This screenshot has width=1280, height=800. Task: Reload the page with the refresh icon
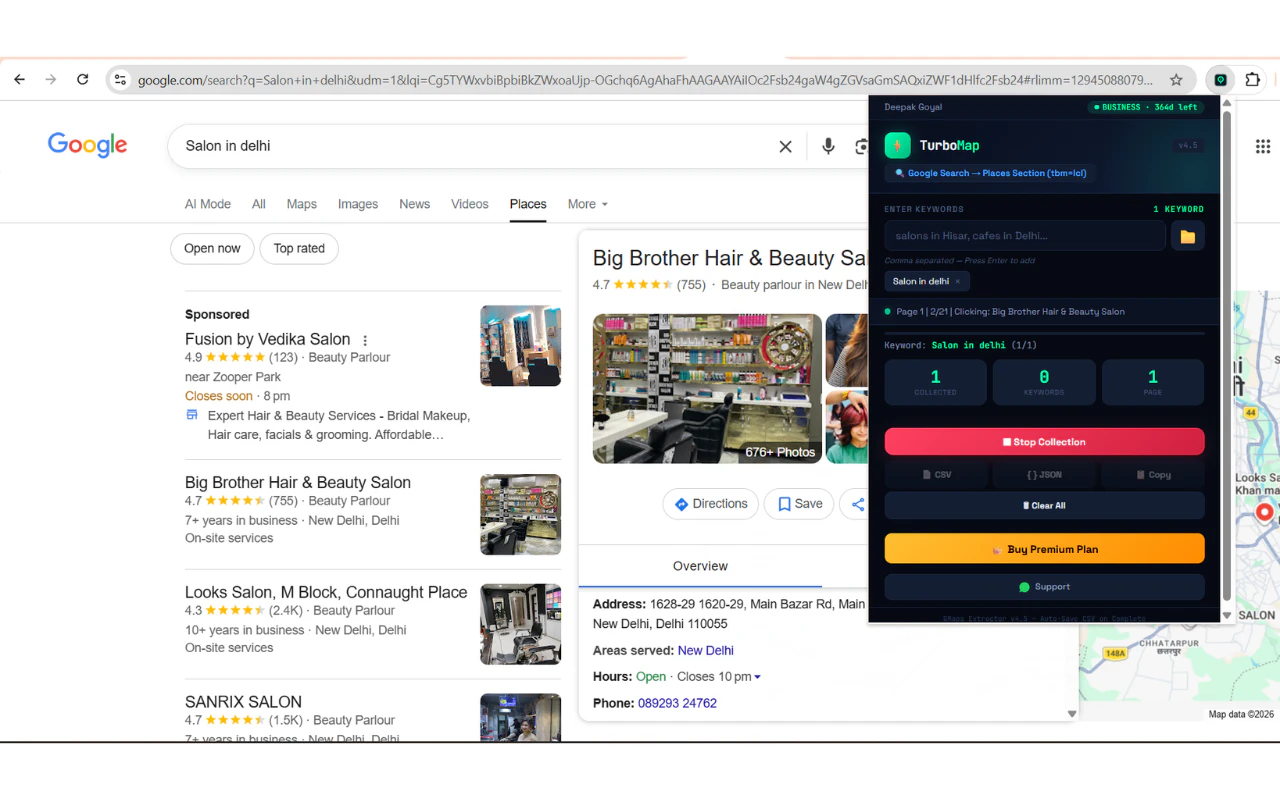click(83, 79)
